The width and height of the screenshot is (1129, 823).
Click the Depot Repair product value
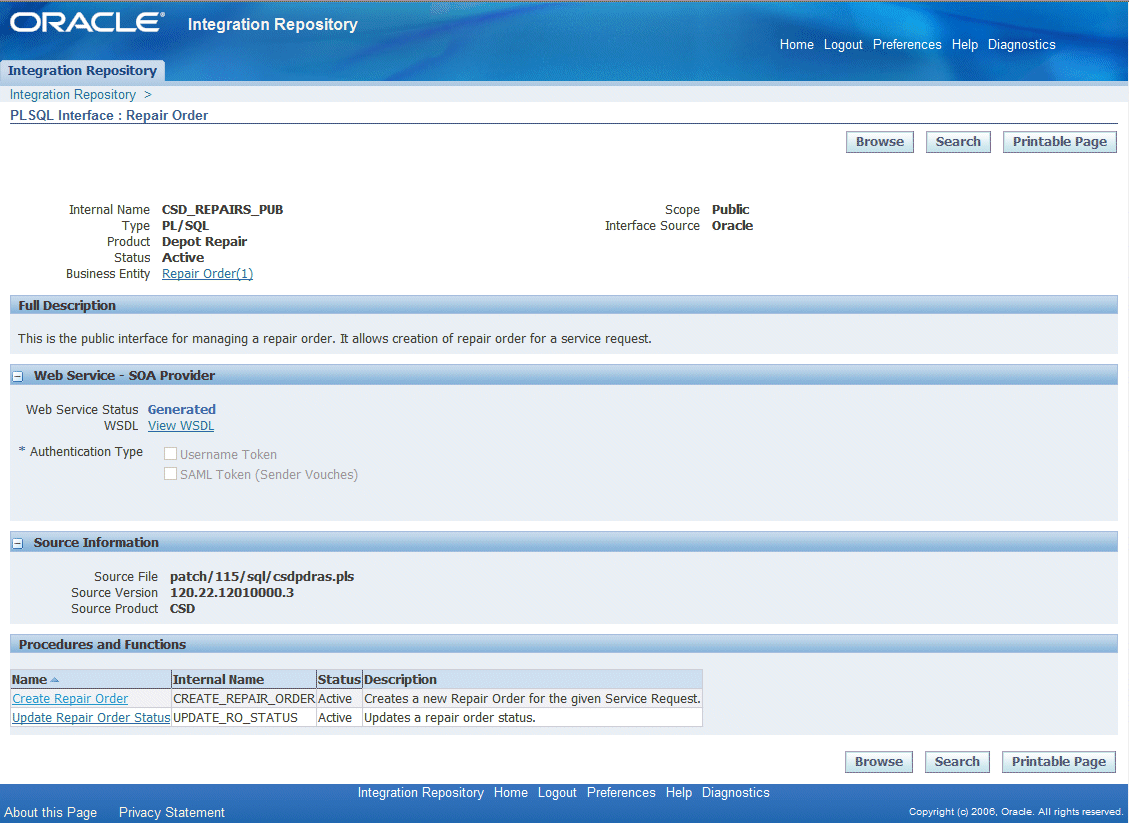(204, 242)
